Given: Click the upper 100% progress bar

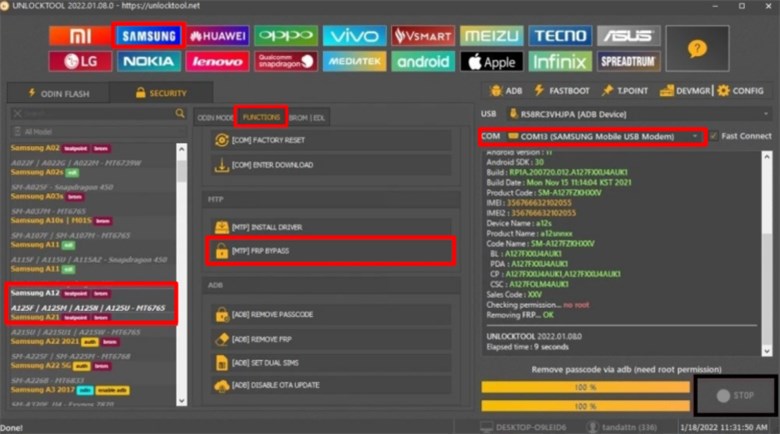Looking at the screenshot, I should pos(585,387).
